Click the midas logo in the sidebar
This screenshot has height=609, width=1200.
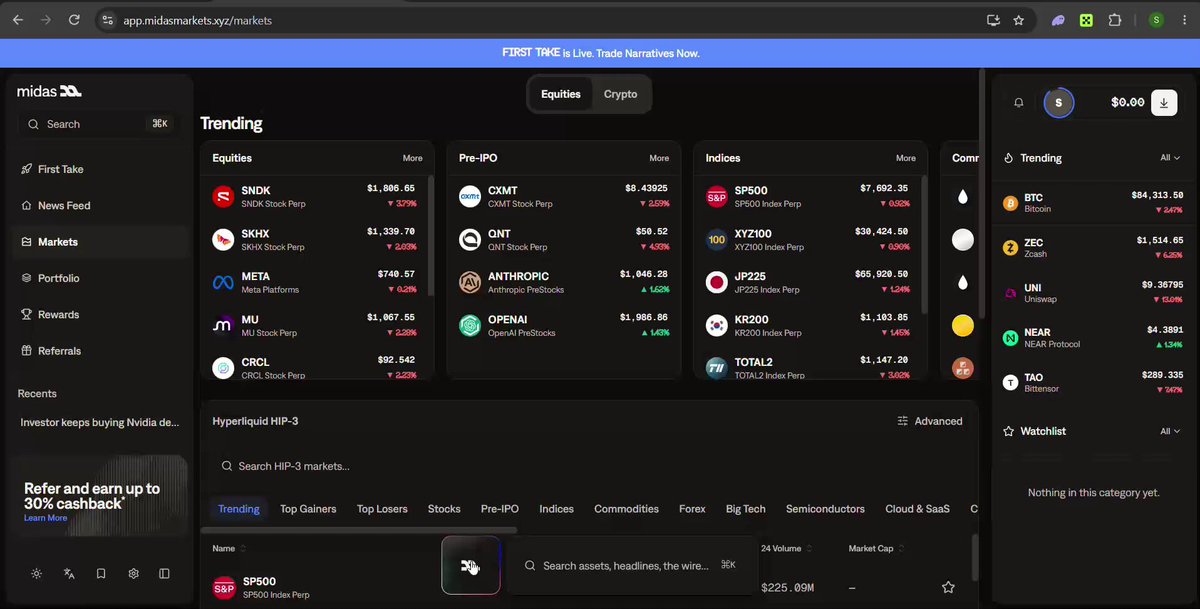point(49,91)
